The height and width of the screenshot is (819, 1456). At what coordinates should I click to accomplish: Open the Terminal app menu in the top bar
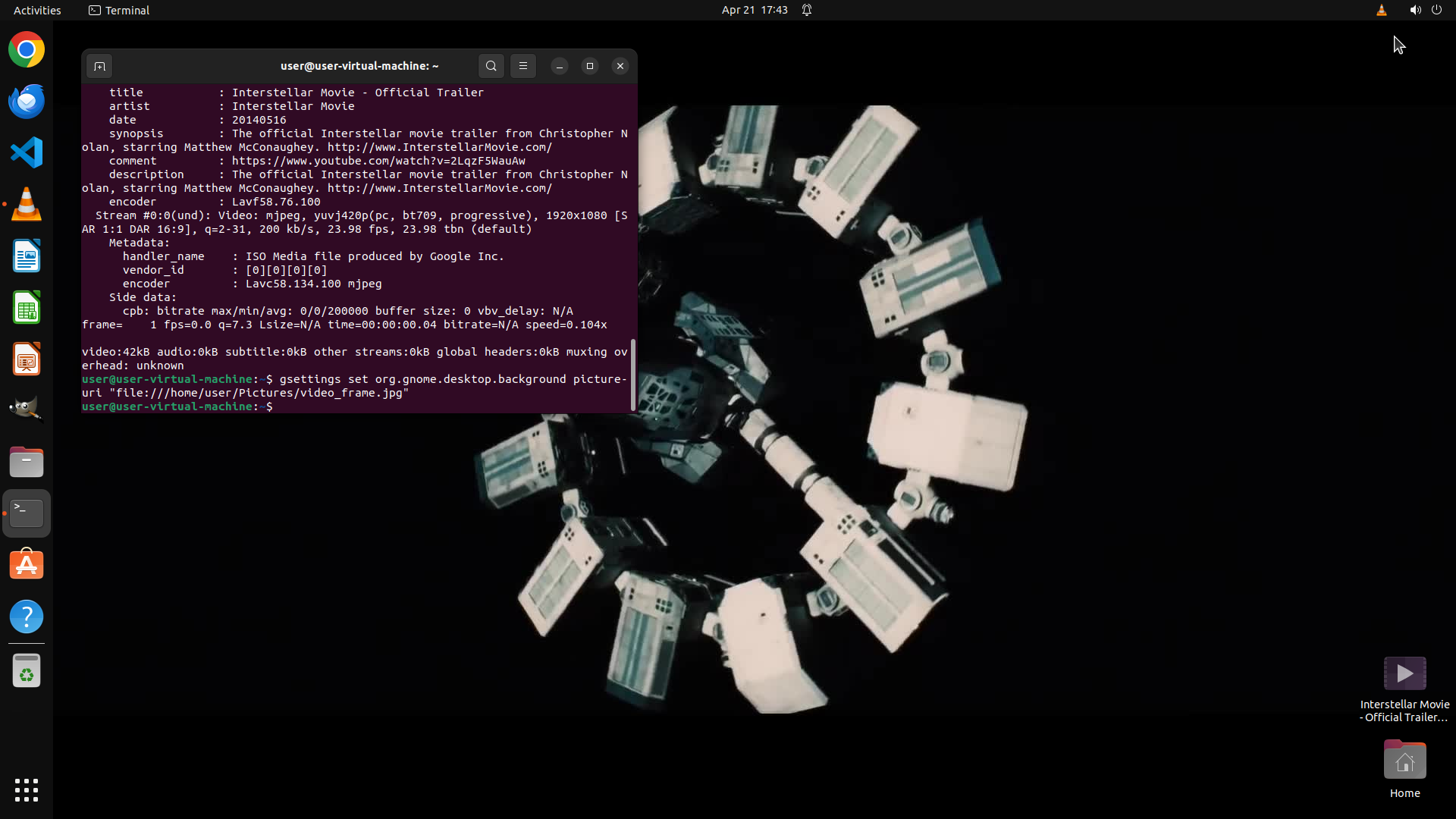pyautogui.click(x=119, y=10)
